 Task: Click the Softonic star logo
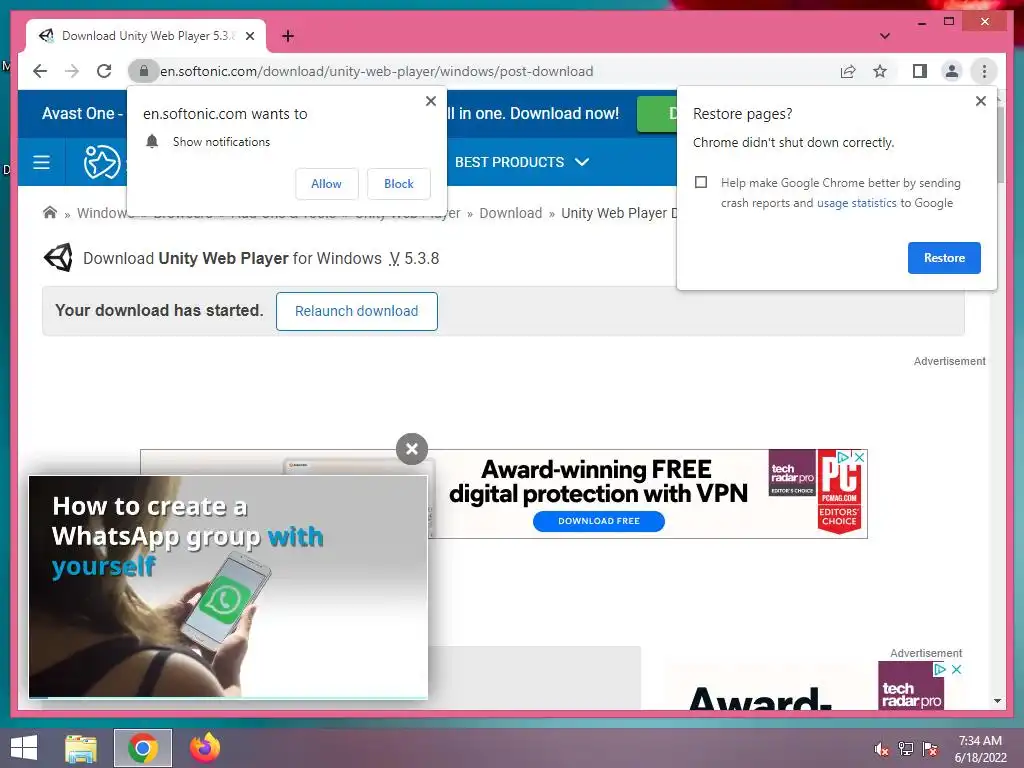pos(102,162)
